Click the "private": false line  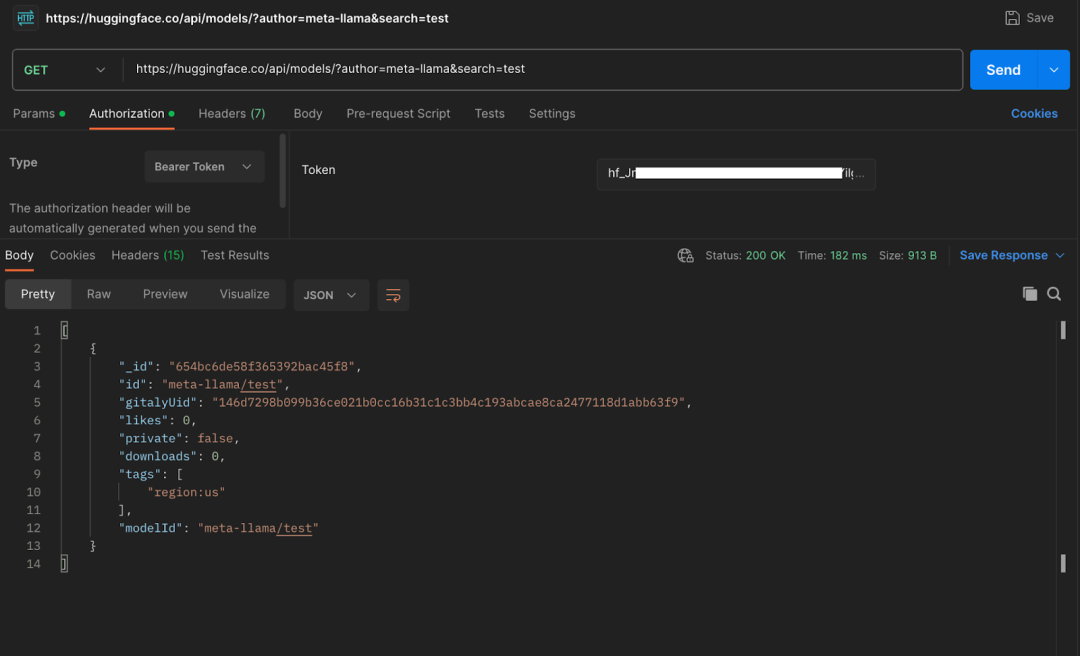(x=179, y=438)
